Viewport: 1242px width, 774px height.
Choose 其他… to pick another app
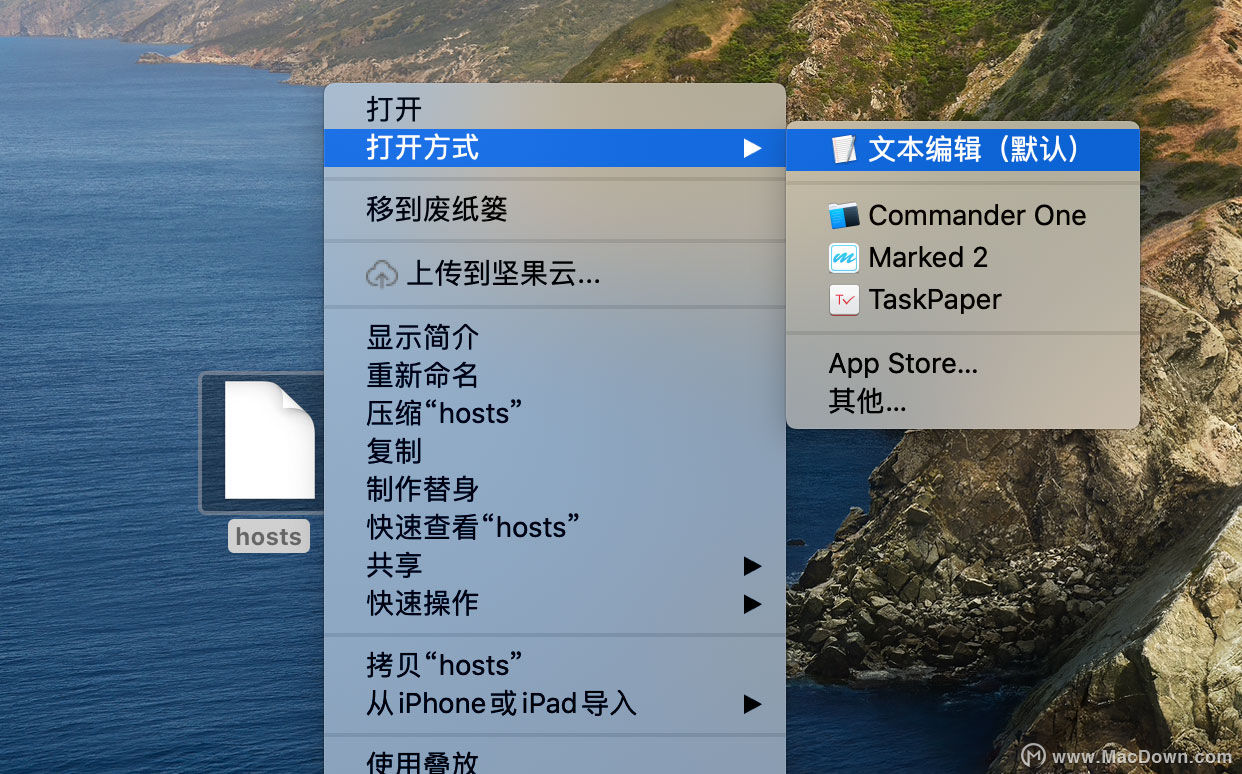(x=866, y=401)
